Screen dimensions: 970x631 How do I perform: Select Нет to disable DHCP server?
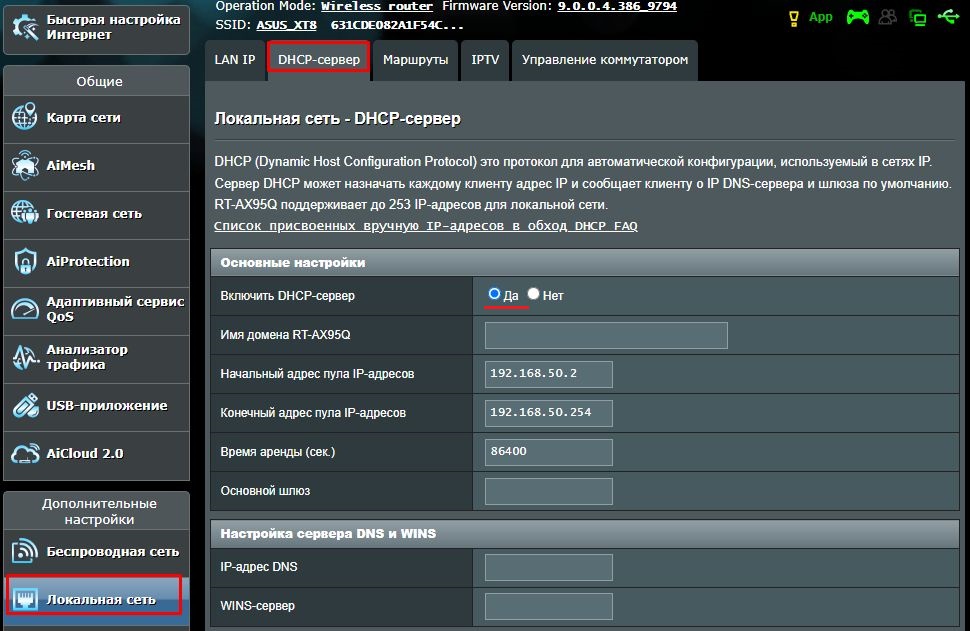pos(533,294)
